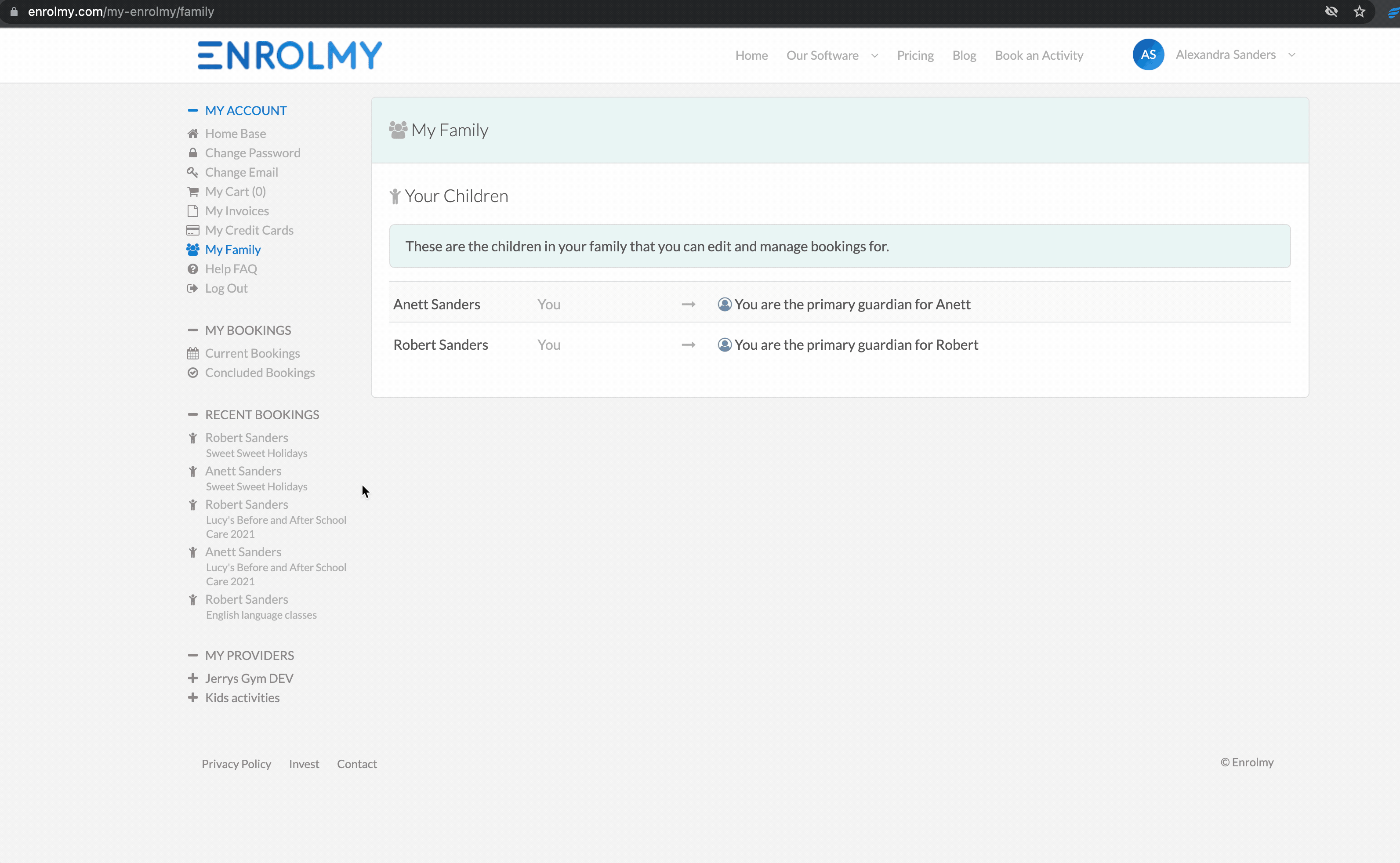Collapse the MY ACCOUNT section
This screenshot has width=1400, height=863.
point(193,111)
